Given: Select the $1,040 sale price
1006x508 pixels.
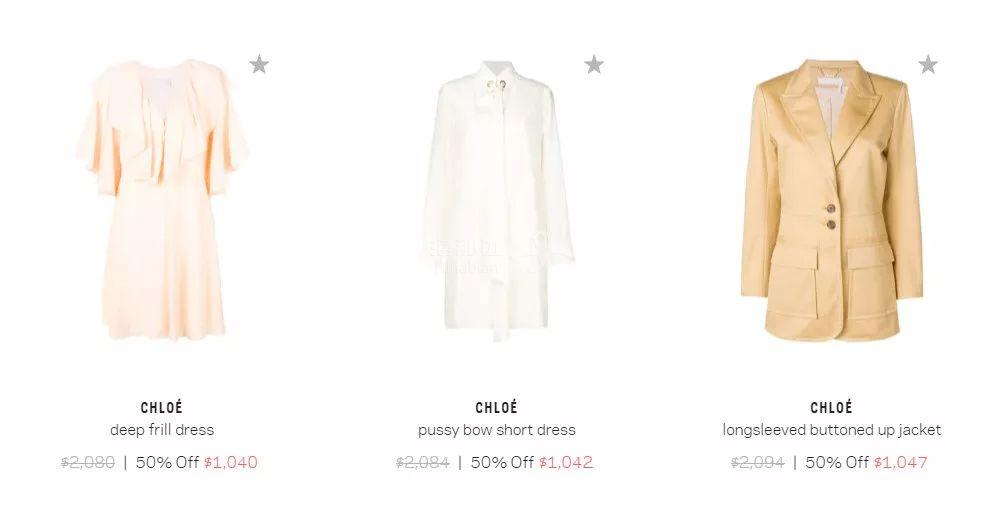Looking at the screenshot, I should point(230,462).
